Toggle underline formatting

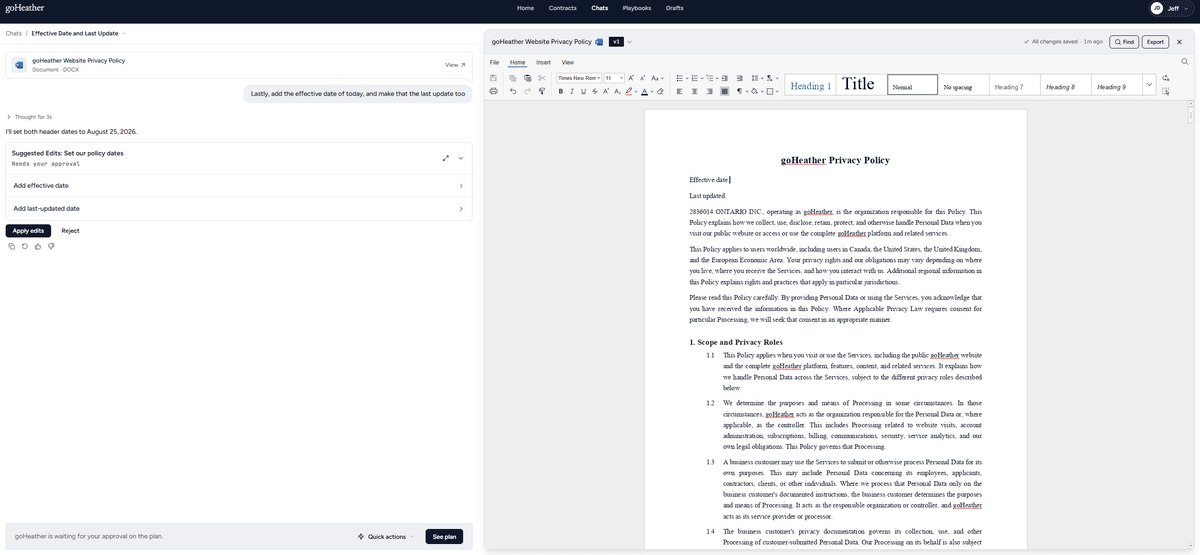(583, 91)
